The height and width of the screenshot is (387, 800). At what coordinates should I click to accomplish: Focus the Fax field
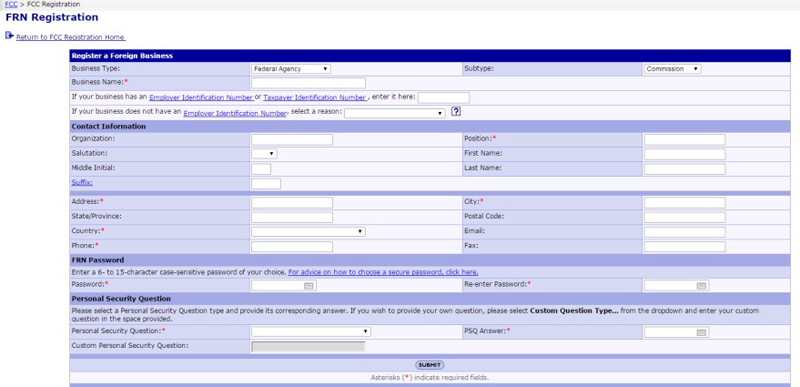[685, 246]
